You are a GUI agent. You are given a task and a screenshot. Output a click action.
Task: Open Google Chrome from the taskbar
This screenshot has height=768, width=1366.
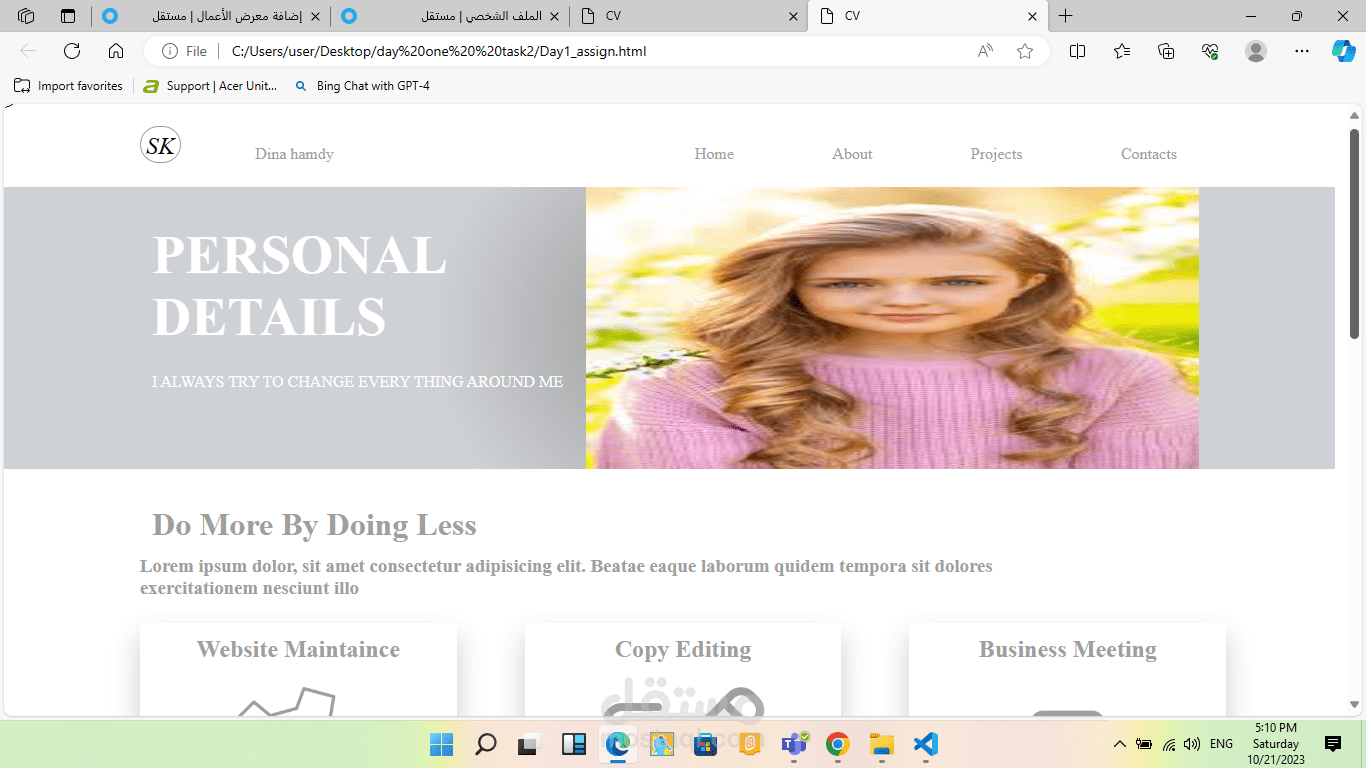point(838,744)
